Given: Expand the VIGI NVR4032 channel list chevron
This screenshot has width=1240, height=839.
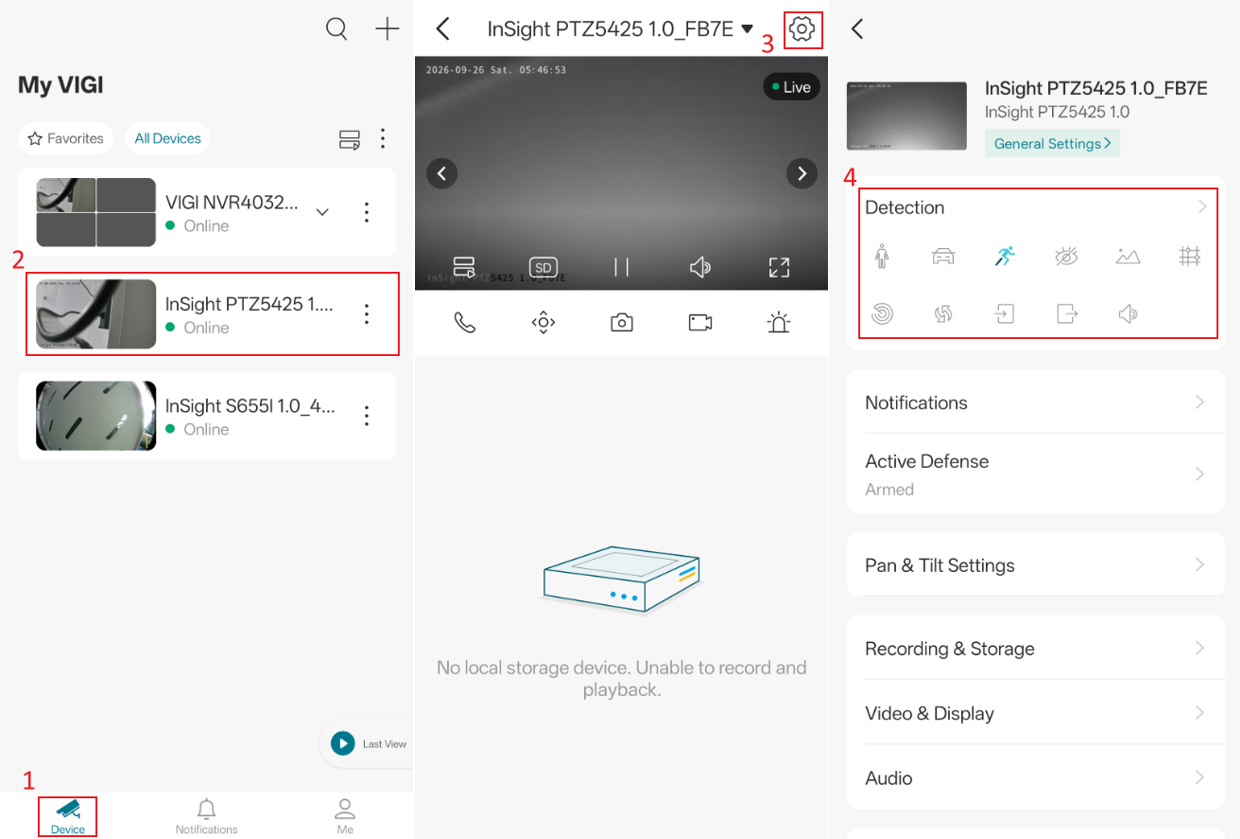Looking at the screenshot, I should pos(322,212).
